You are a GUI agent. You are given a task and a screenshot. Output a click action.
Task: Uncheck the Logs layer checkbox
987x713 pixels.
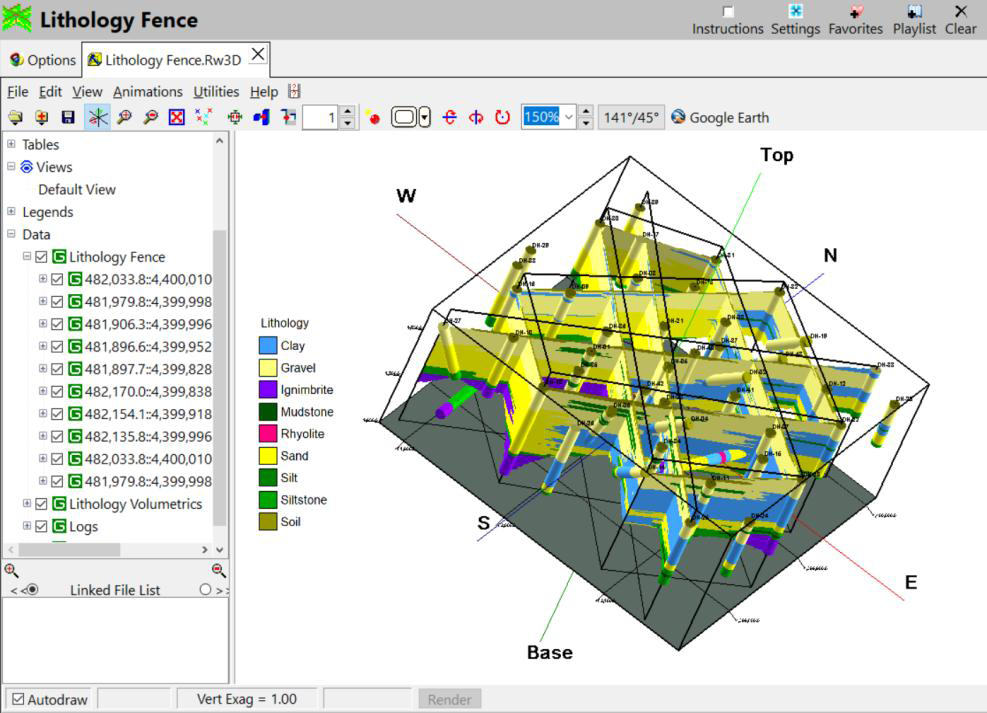[42, 526]
